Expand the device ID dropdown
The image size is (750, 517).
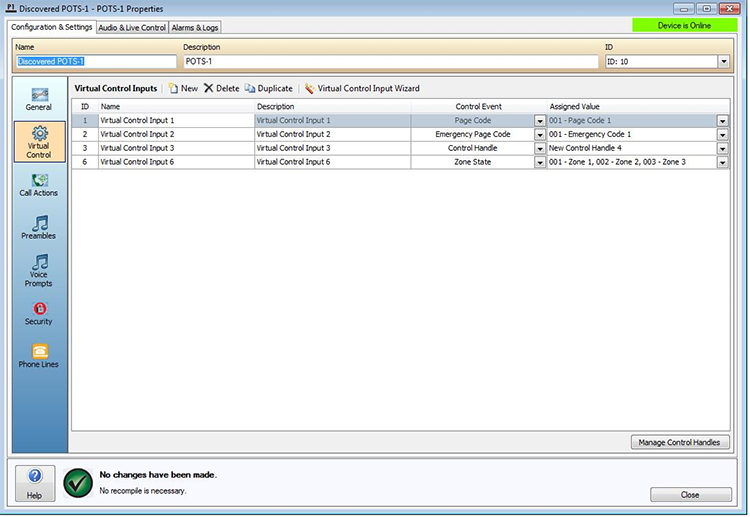[723, 62]
